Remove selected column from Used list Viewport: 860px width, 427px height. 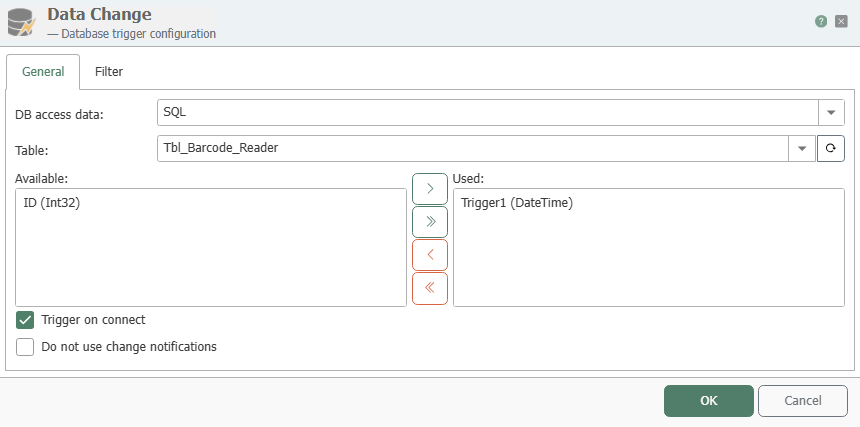coord(430,255)
